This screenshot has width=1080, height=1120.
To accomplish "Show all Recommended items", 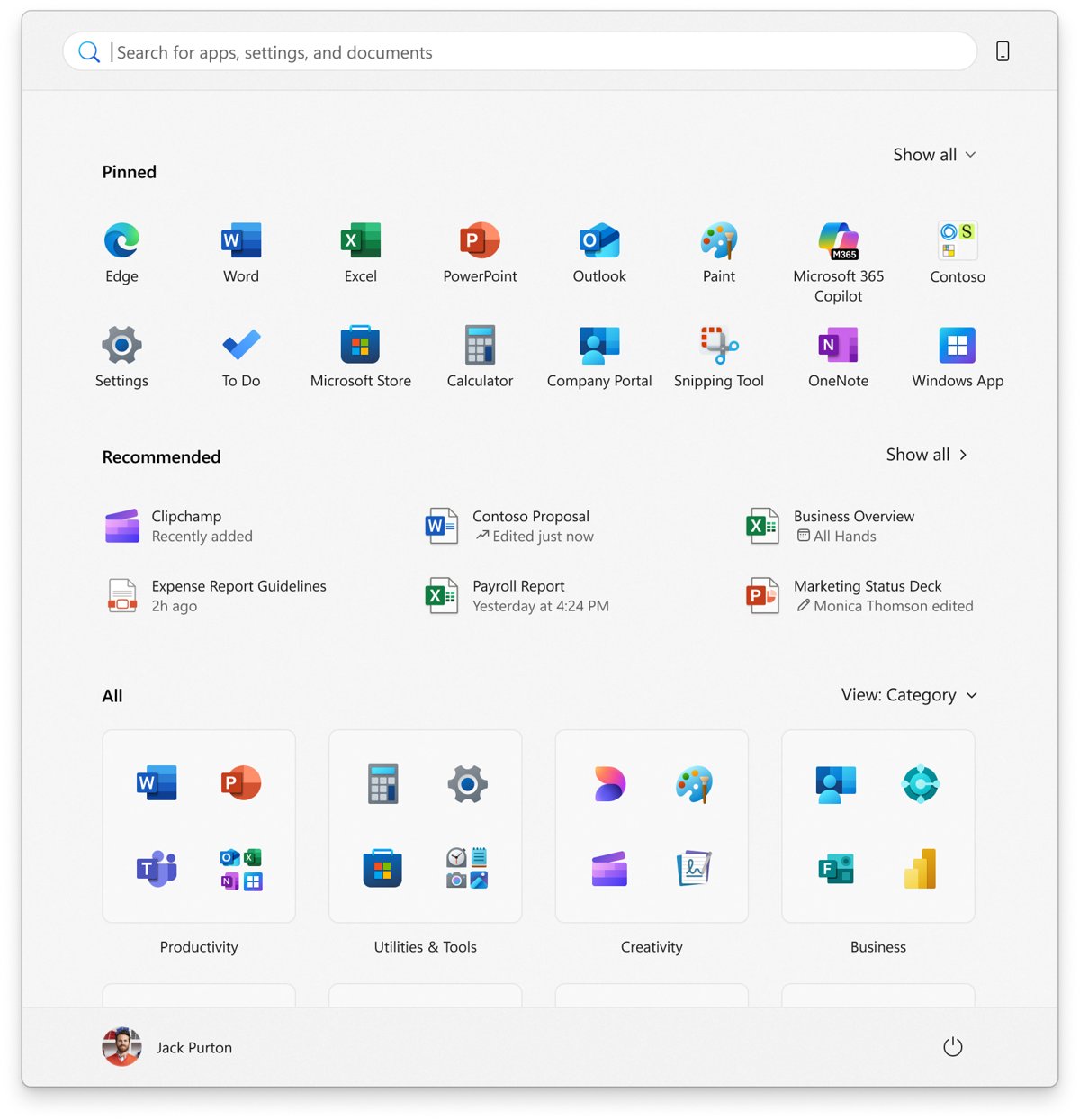I will 927,455.
